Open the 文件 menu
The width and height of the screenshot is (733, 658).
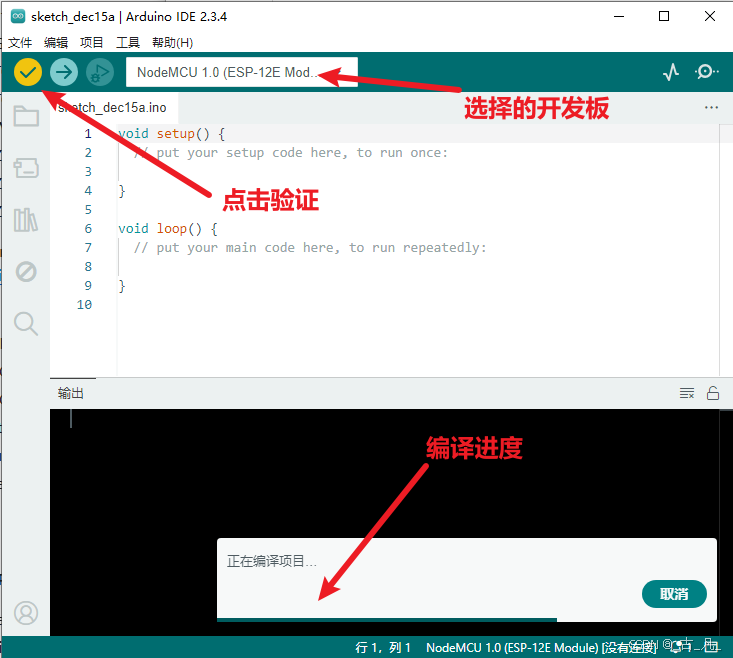tap(20, 43)
